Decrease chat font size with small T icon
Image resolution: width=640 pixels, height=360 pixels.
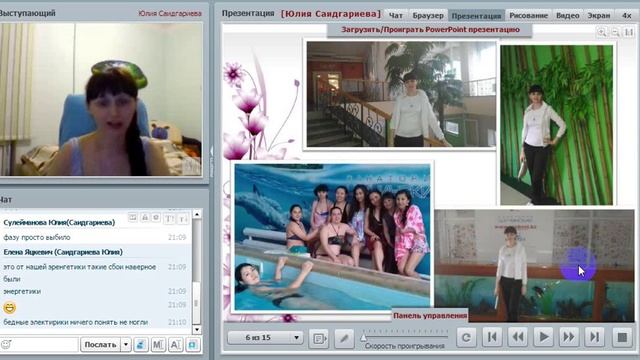tap(182, 219)
